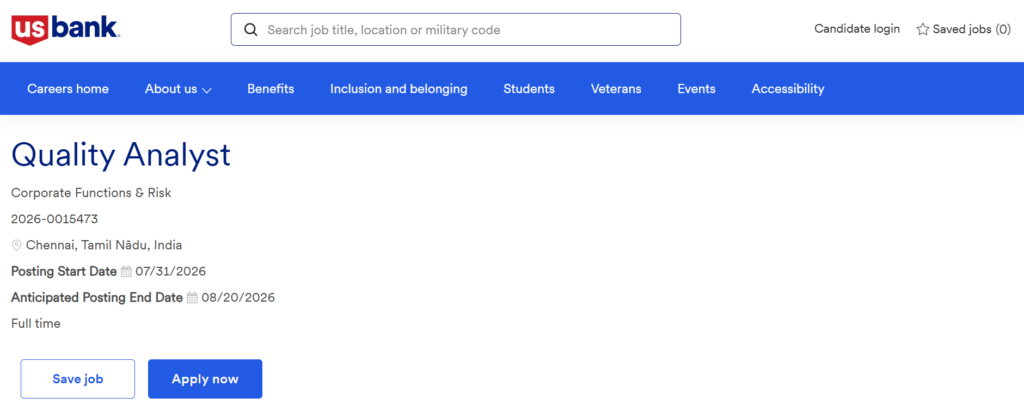Open Saved jobs (0) link

coord(963,29)
